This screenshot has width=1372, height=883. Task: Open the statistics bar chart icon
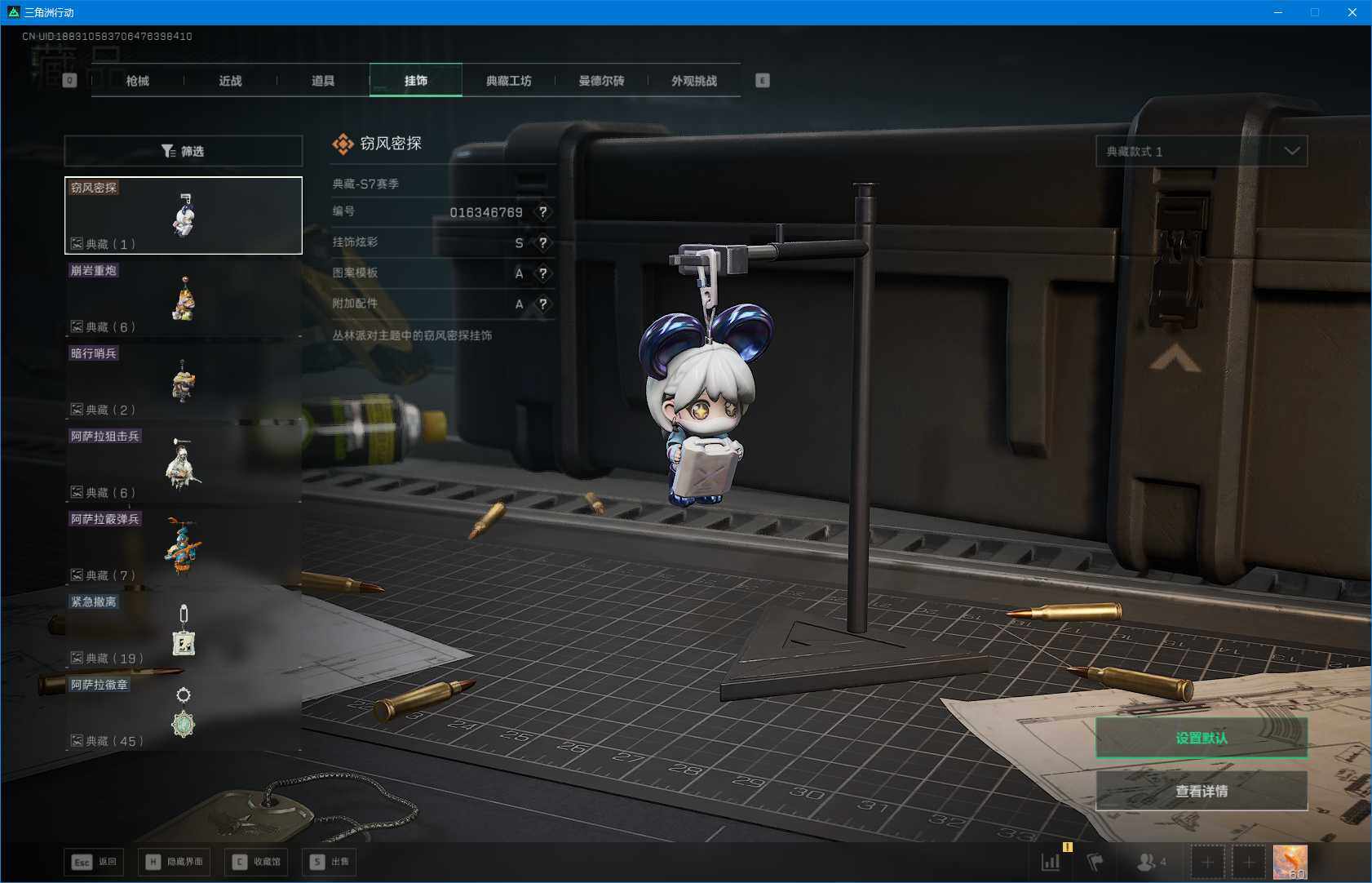[1051, 862]
